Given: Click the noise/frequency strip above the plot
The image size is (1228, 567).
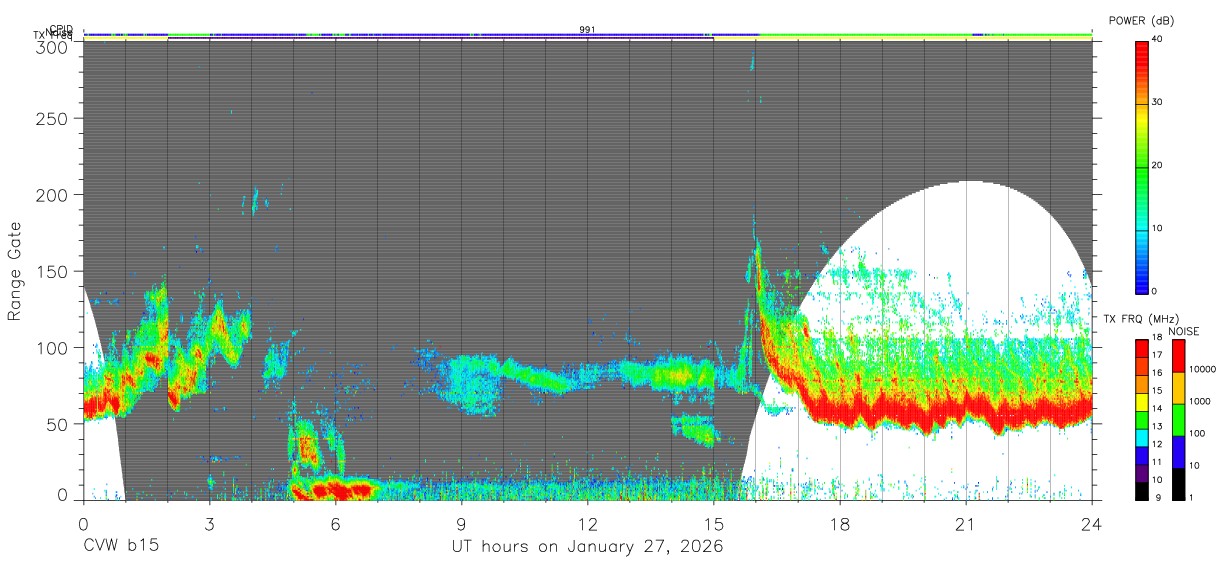Looking at the screenshot, I should 588,36.
